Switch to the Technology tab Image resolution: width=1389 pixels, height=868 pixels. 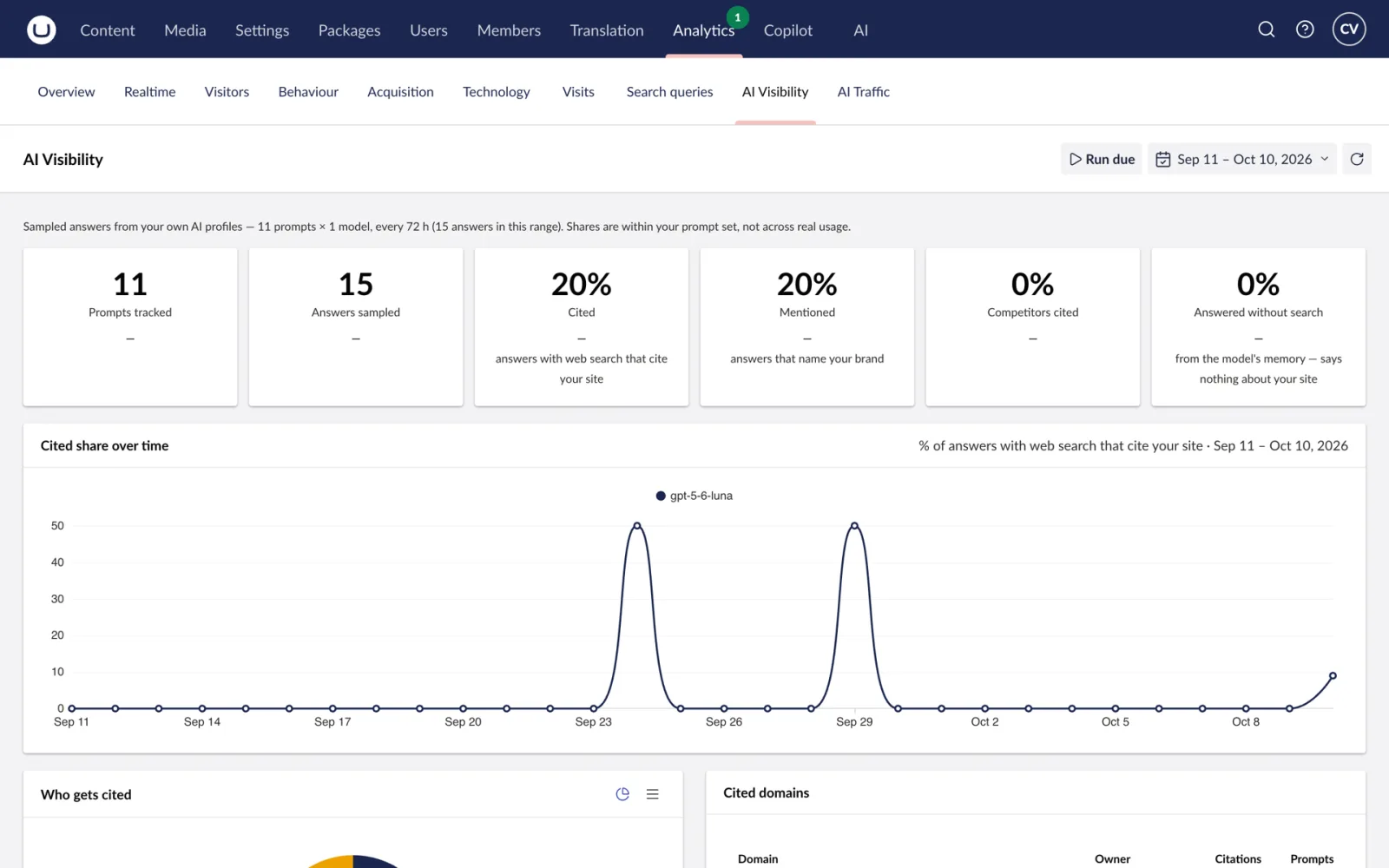click(x=496, y=92)
